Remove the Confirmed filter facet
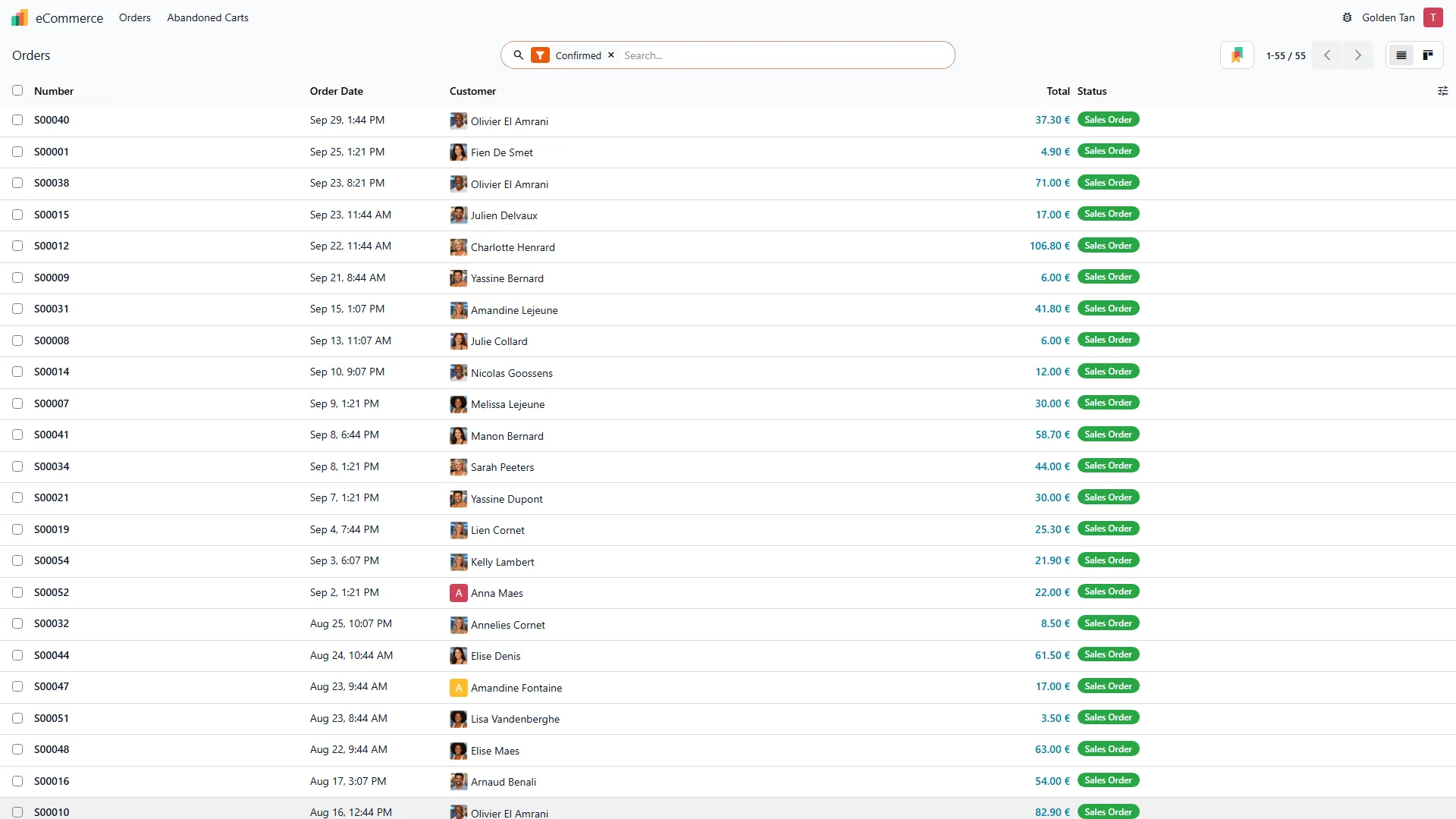The image size is (1456, 819). click(x=611, y=55)
